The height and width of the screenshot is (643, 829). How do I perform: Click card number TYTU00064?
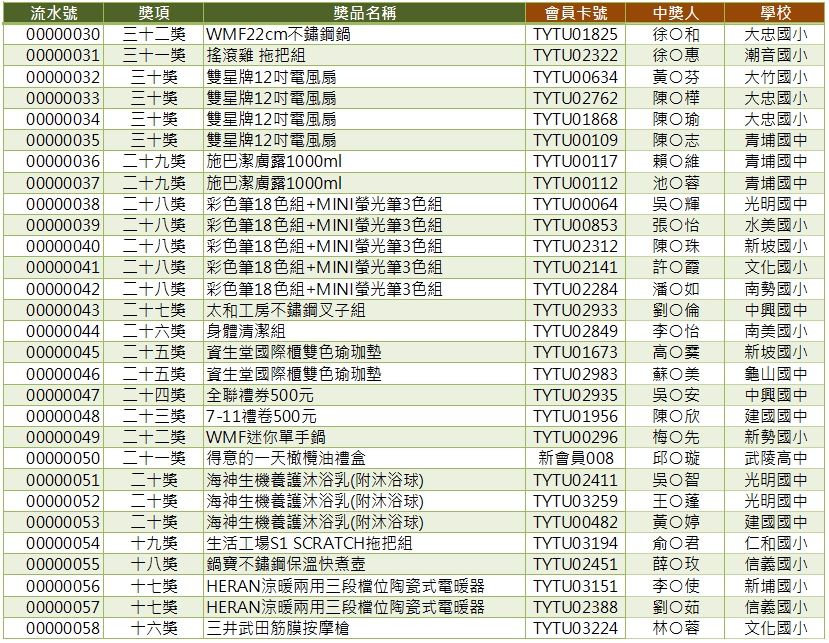pos(575,205)
